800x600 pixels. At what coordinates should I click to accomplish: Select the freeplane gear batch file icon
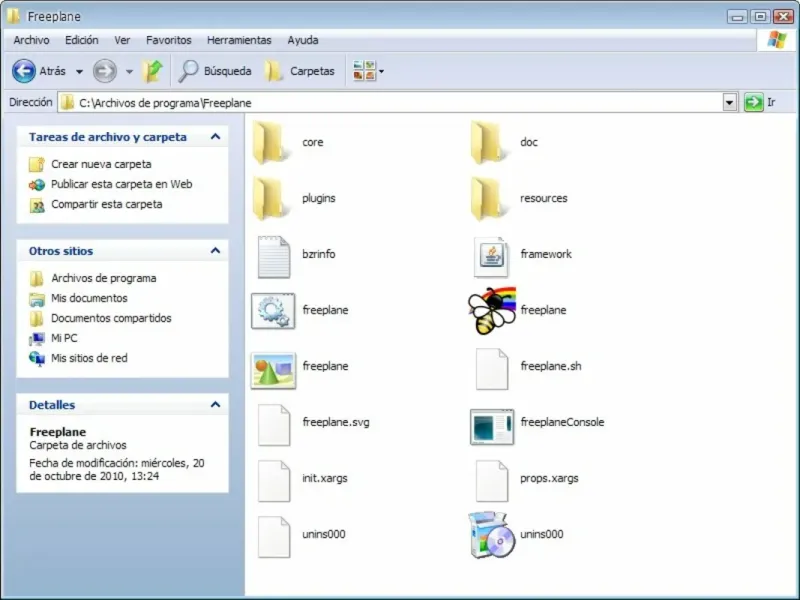[273, 311]
